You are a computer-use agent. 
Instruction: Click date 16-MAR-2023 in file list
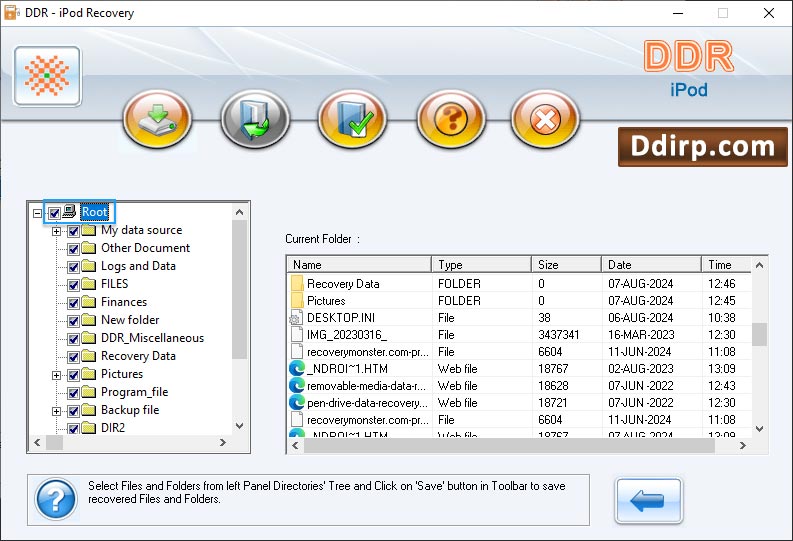coord(641,335)
